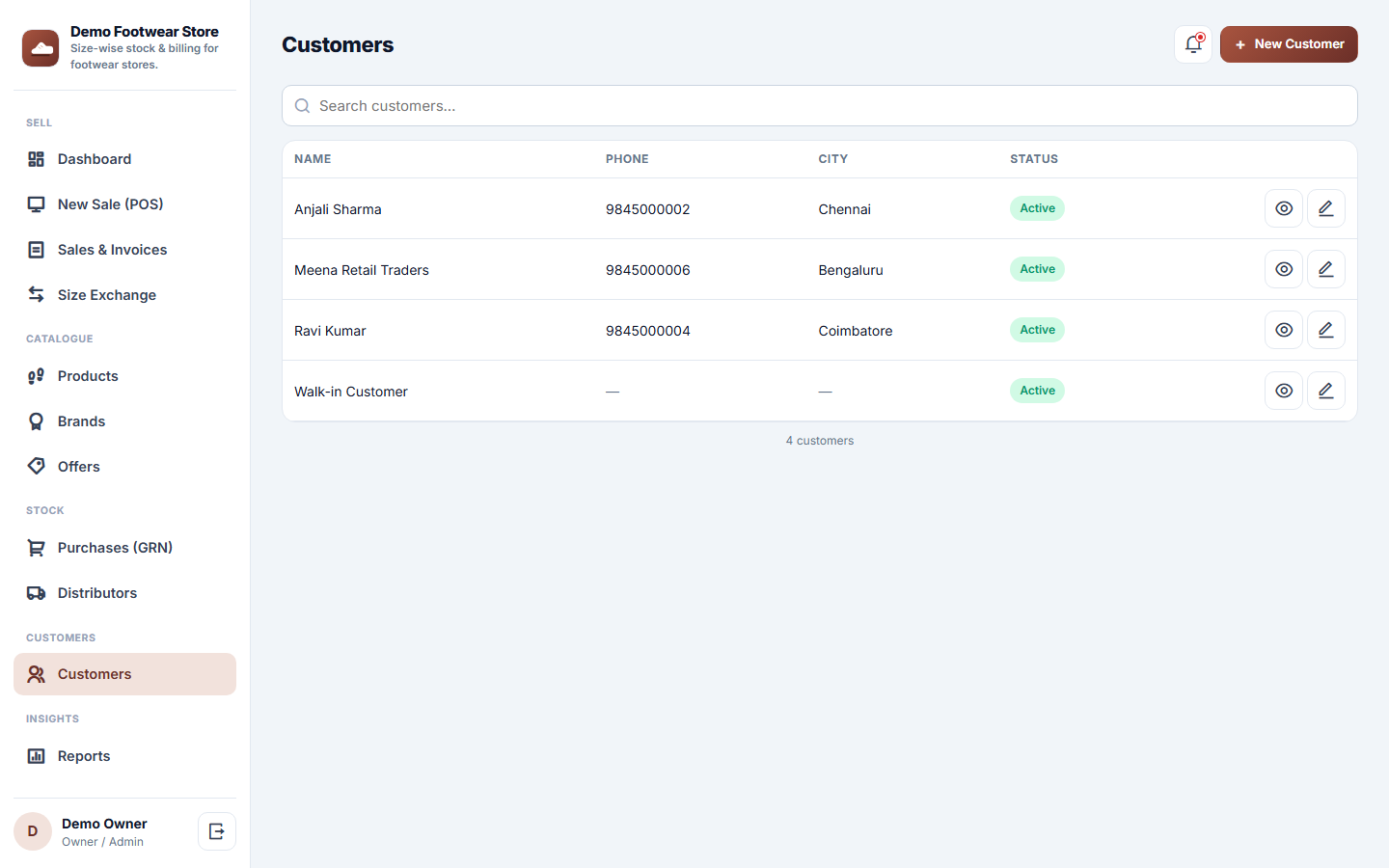1389x868 pixels.
Task: Open Sales & Invoices page
Action: click(124, 250)
